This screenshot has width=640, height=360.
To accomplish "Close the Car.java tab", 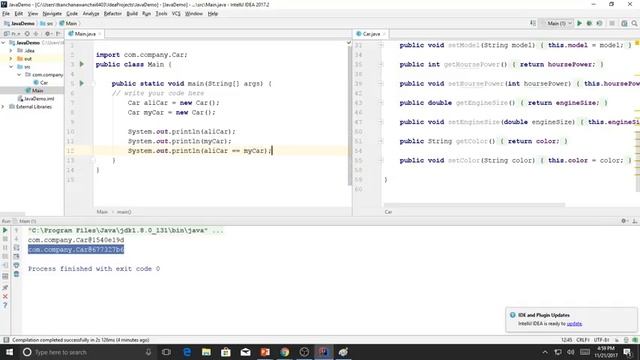I will [x=384, y=34].
